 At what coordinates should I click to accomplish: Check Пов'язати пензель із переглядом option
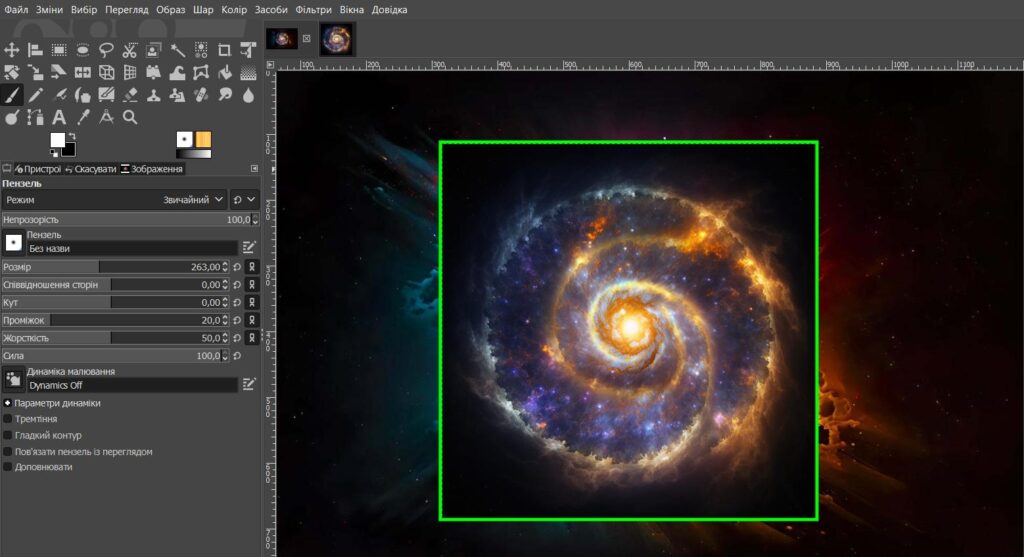pyautogui.click(x=8, y=452)
